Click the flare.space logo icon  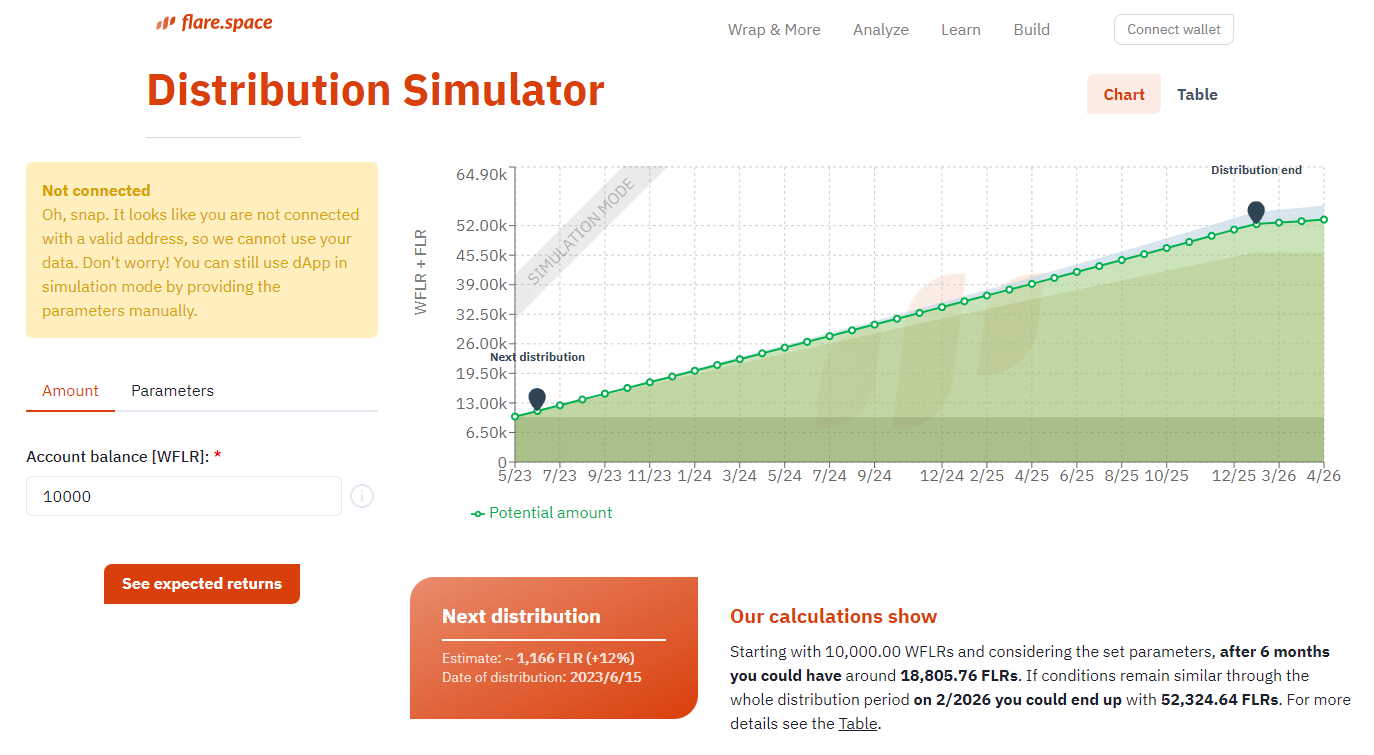[x=165, y=23]
